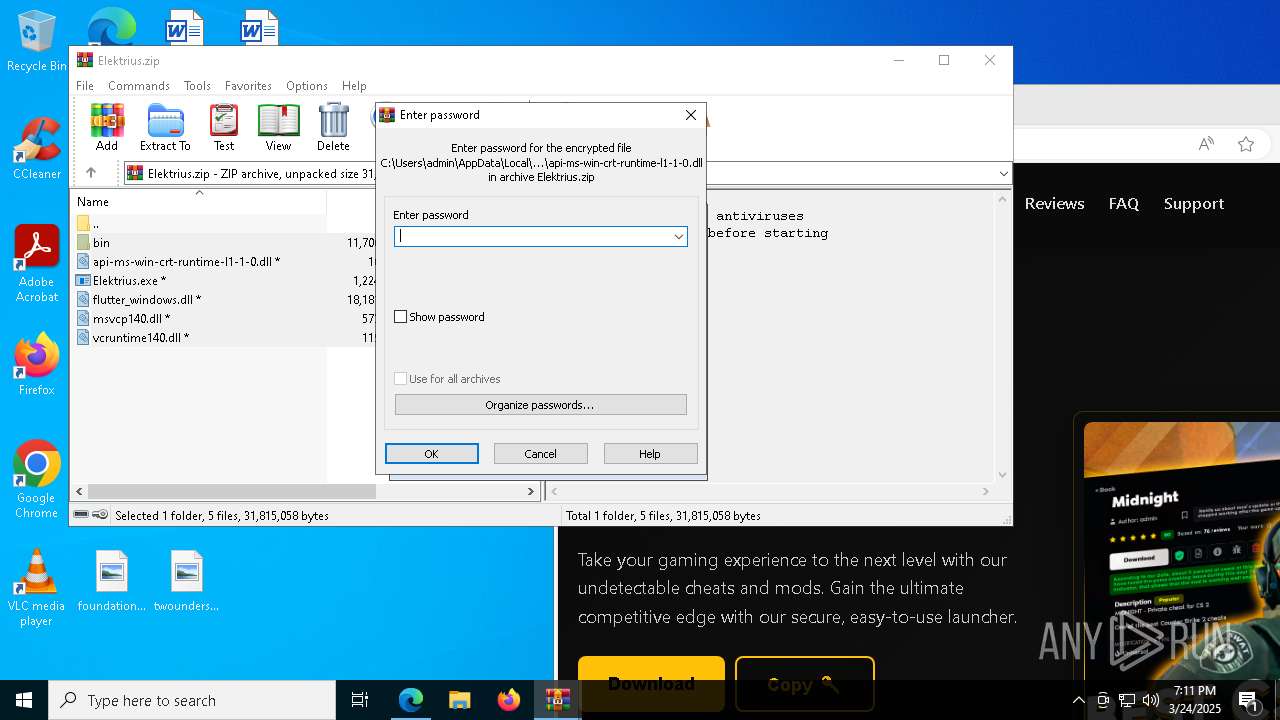The image size is (1280, 720).
Task: Open File Explorer from the taskbar
Action: tap(460, 700)
